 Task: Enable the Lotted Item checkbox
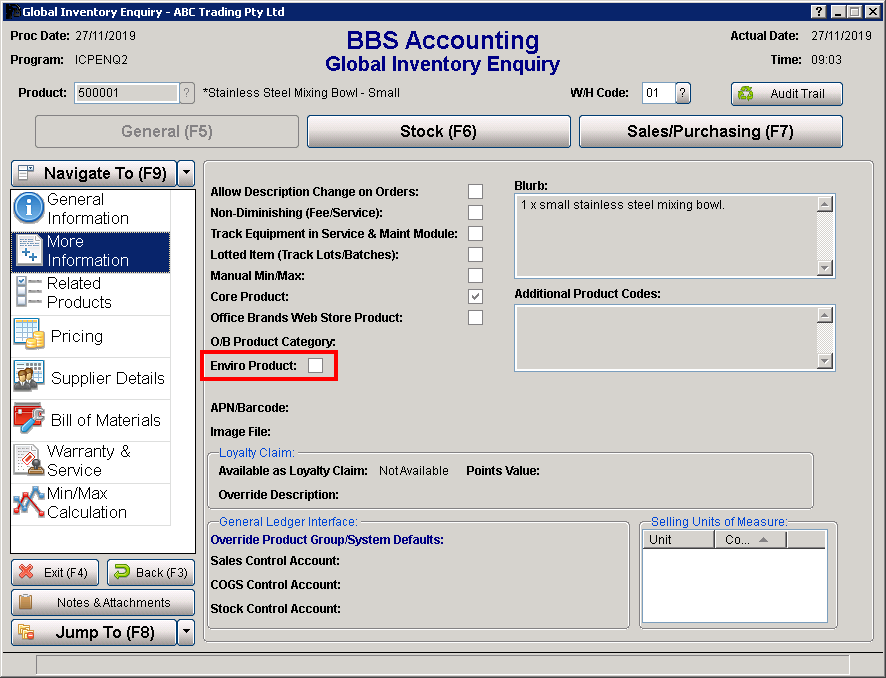(475, 255)
